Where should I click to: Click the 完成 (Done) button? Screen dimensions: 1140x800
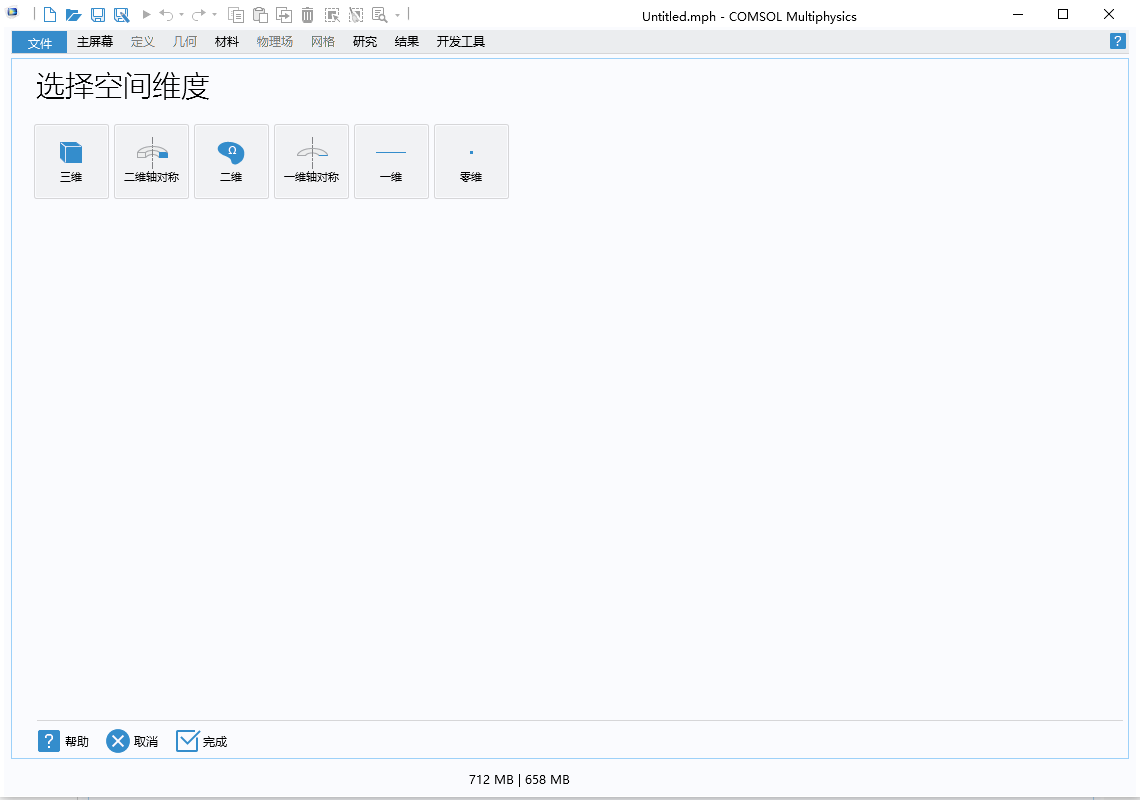pyautogui.click(x=202, y=741)
